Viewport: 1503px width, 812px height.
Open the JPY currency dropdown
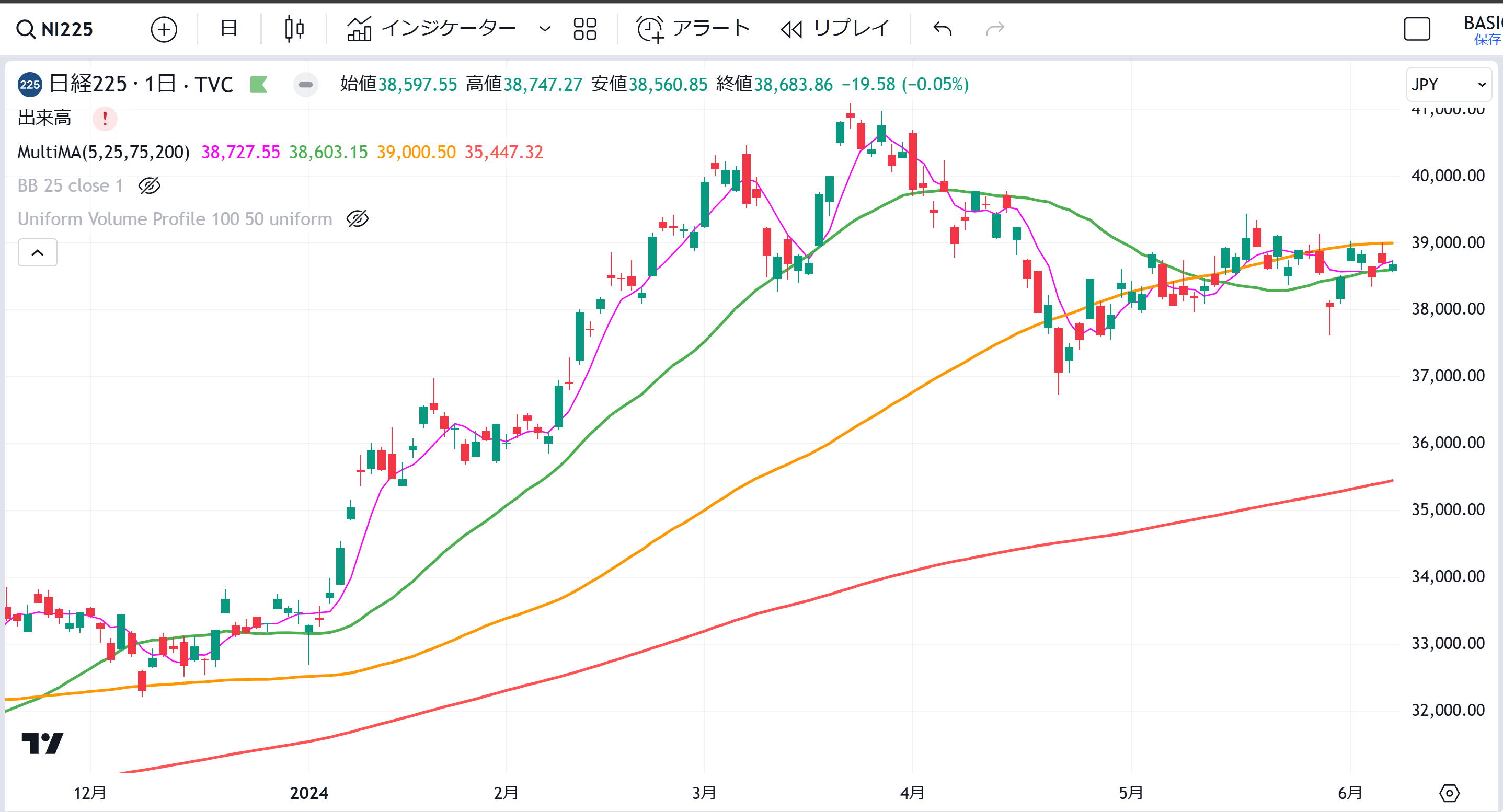click(x=1448, y=85)
